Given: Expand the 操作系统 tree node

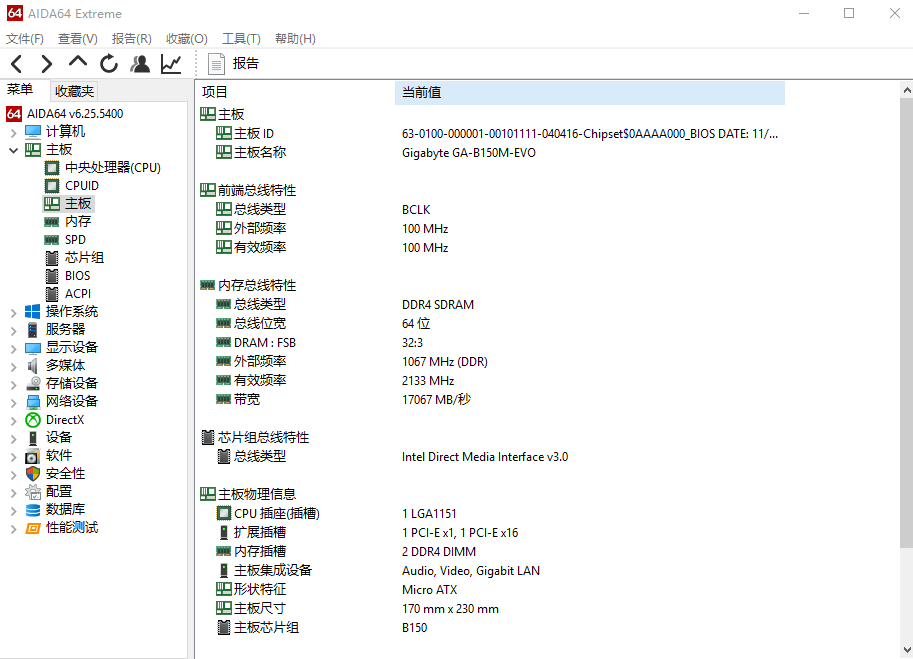Looking at the screenshot, I should pos(13,313).
